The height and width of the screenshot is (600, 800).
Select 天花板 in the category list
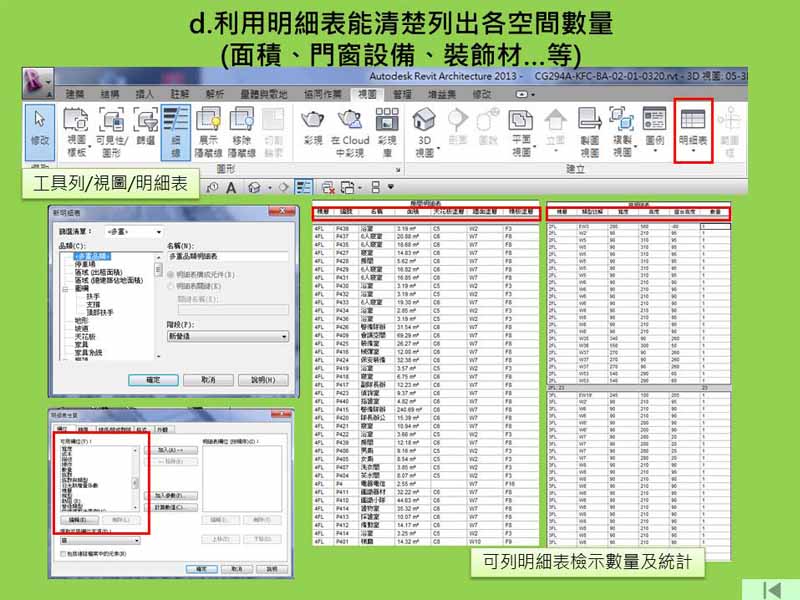tap(85, 337)
